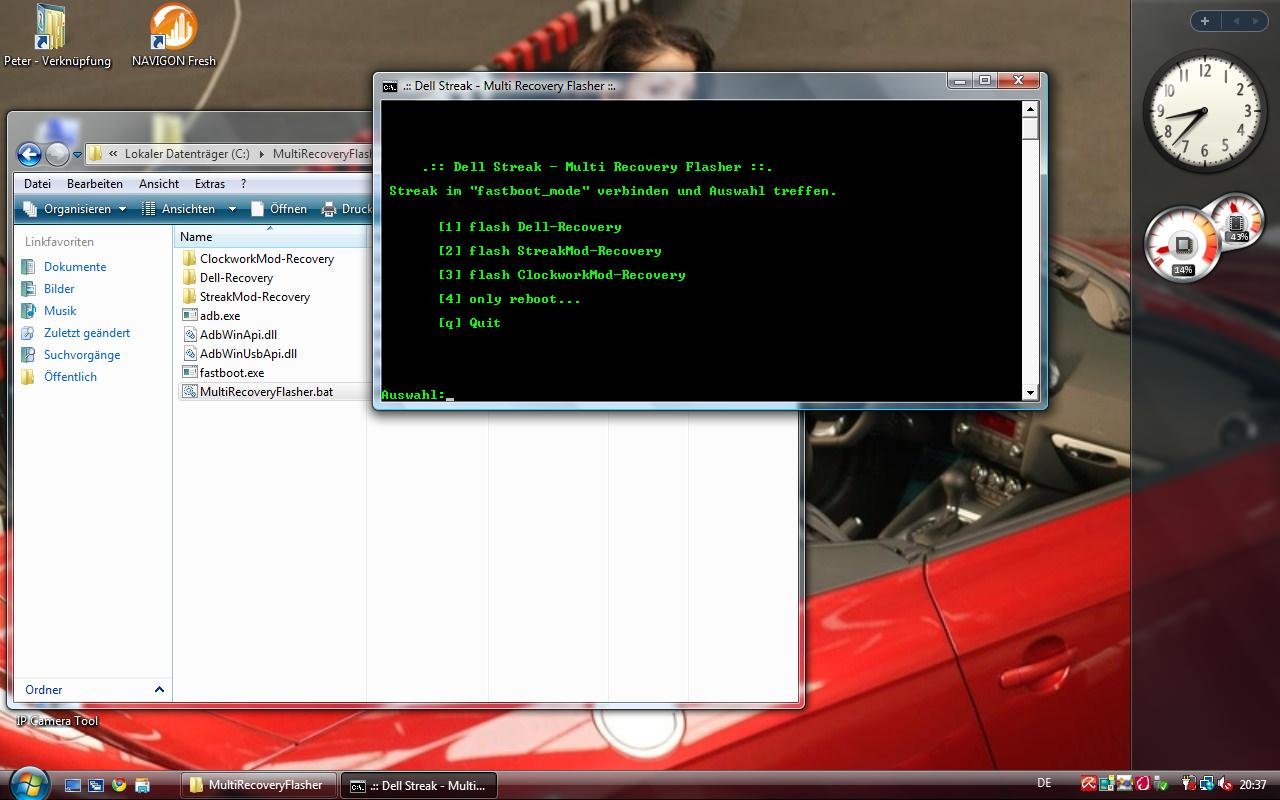The image size is (1280, 800).
Task: Open Dokumente in Linkfavoriten
Action: [75, 267]
